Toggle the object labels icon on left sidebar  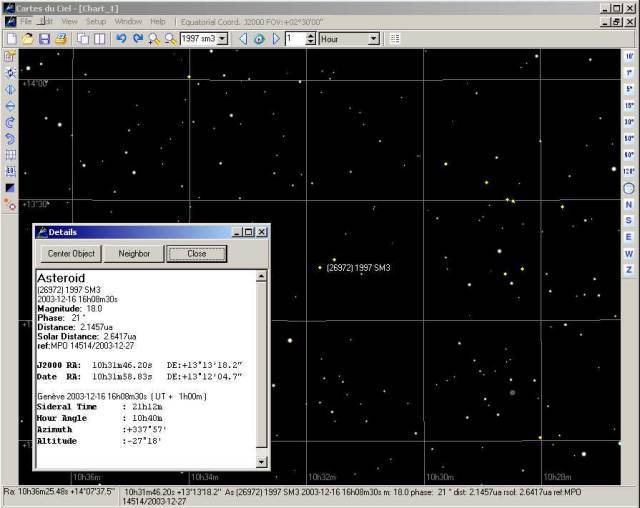click(x=10, y=171)
